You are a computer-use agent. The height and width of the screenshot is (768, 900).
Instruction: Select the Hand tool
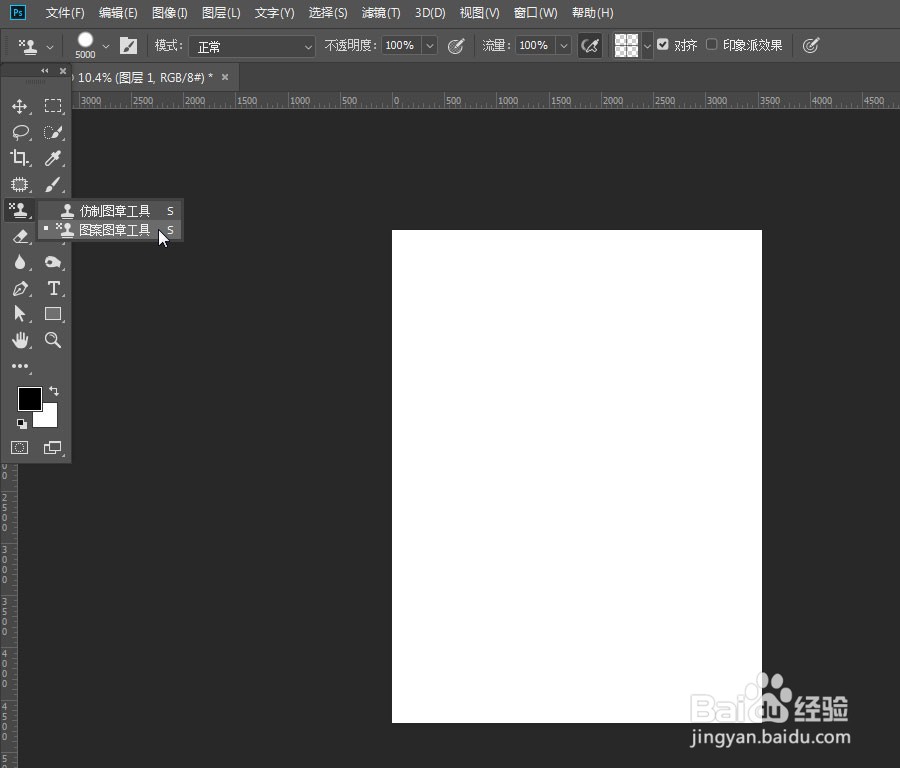[20, 340]
